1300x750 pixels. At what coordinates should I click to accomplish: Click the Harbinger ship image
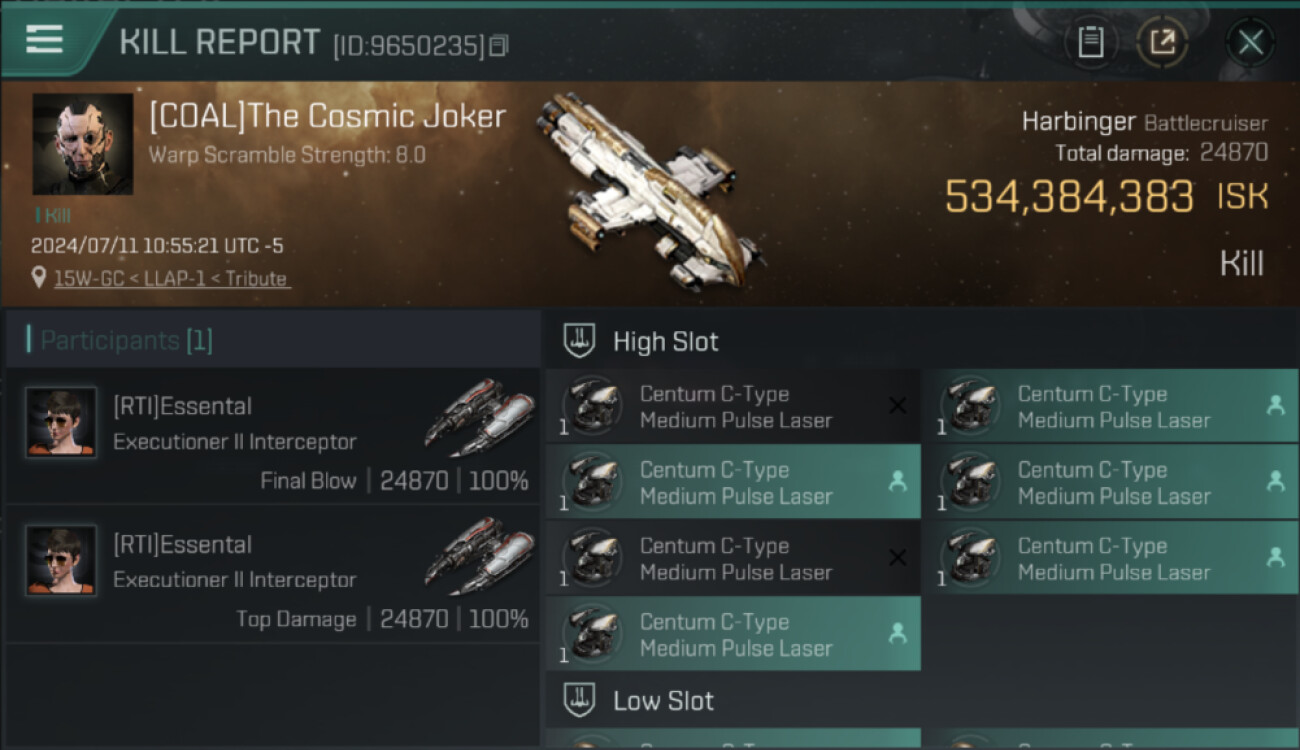(650, 190)
